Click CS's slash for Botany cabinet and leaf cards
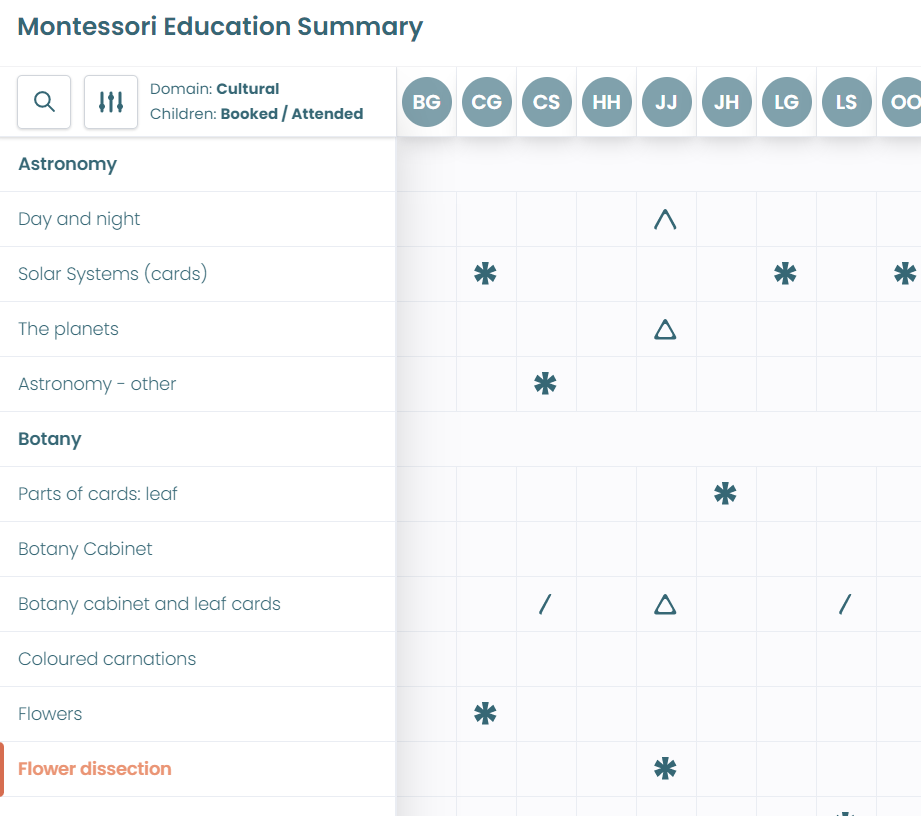The width and height of the screenshot is (921, 816). [546, 604]
